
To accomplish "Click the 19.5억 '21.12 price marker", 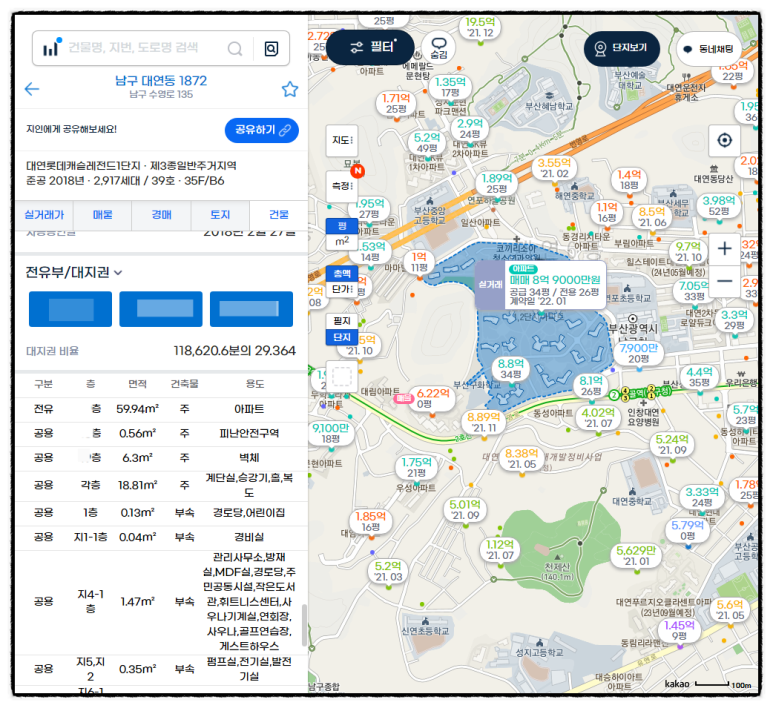I will [x=480, y=27].
